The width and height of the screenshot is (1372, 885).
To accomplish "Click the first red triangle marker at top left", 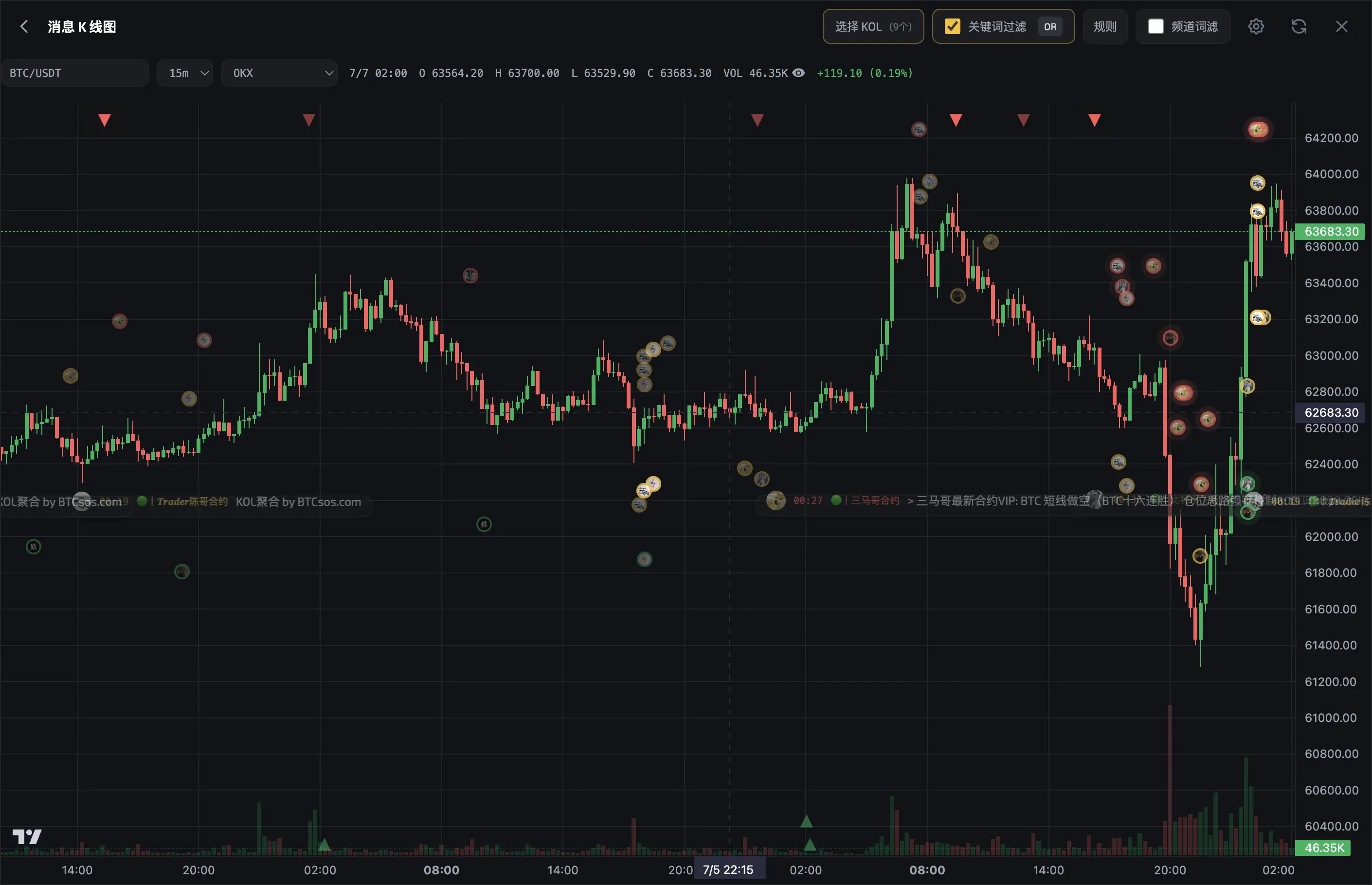I will 105,120.
